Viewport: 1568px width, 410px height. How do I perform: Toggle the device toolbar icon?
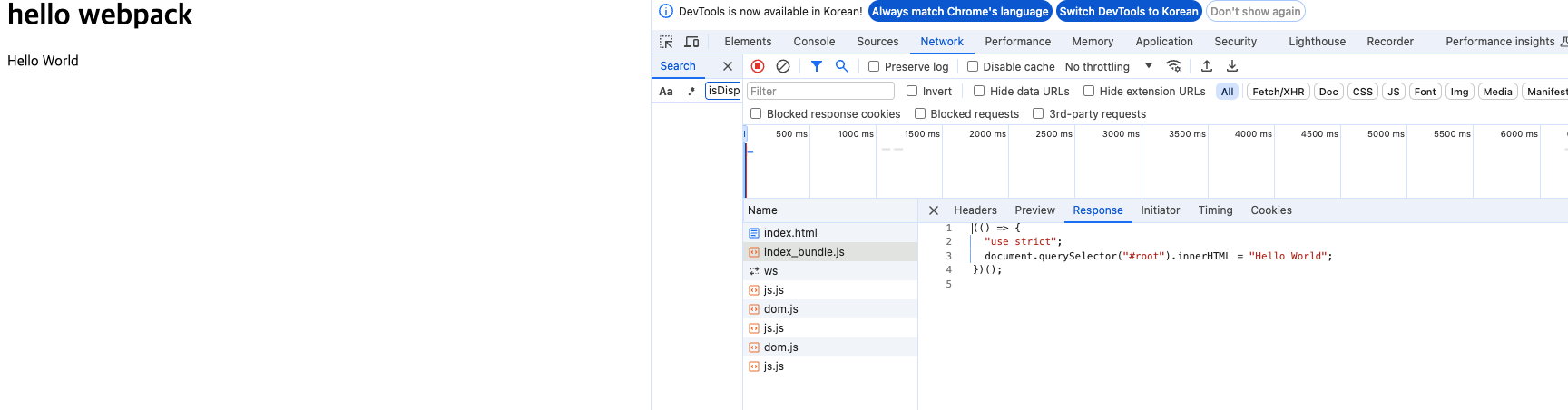pyautogui.click(x=691, y=42)
